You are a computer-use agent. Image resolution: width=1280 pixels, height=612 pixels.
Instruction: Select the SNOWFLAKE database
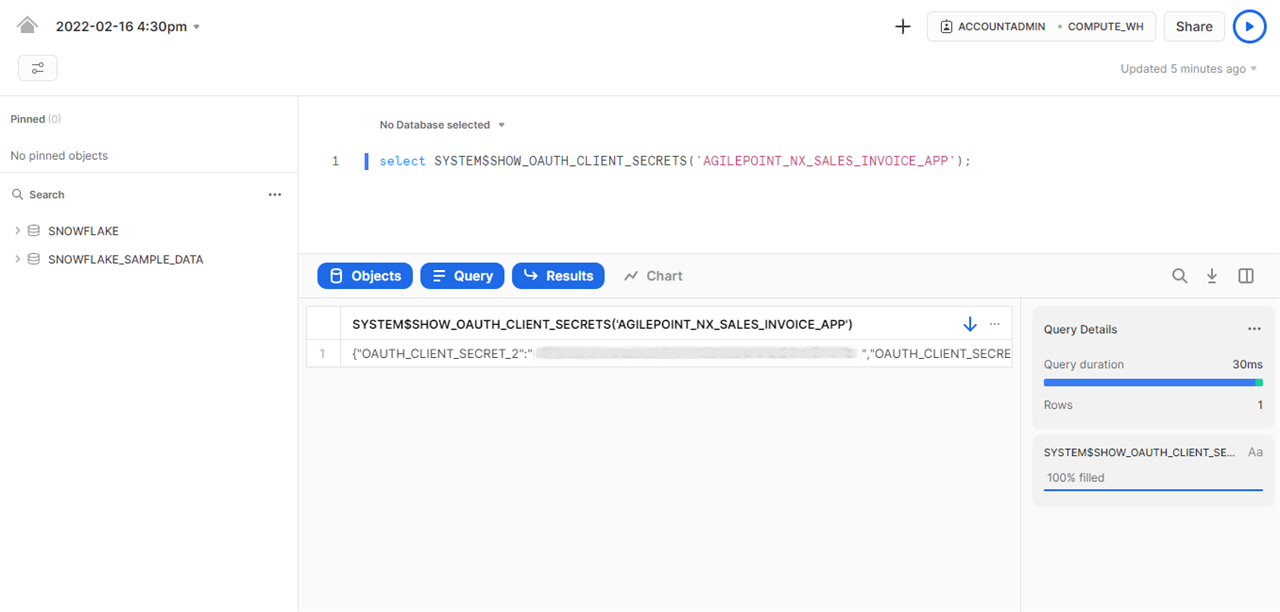[x=83, y=231]
